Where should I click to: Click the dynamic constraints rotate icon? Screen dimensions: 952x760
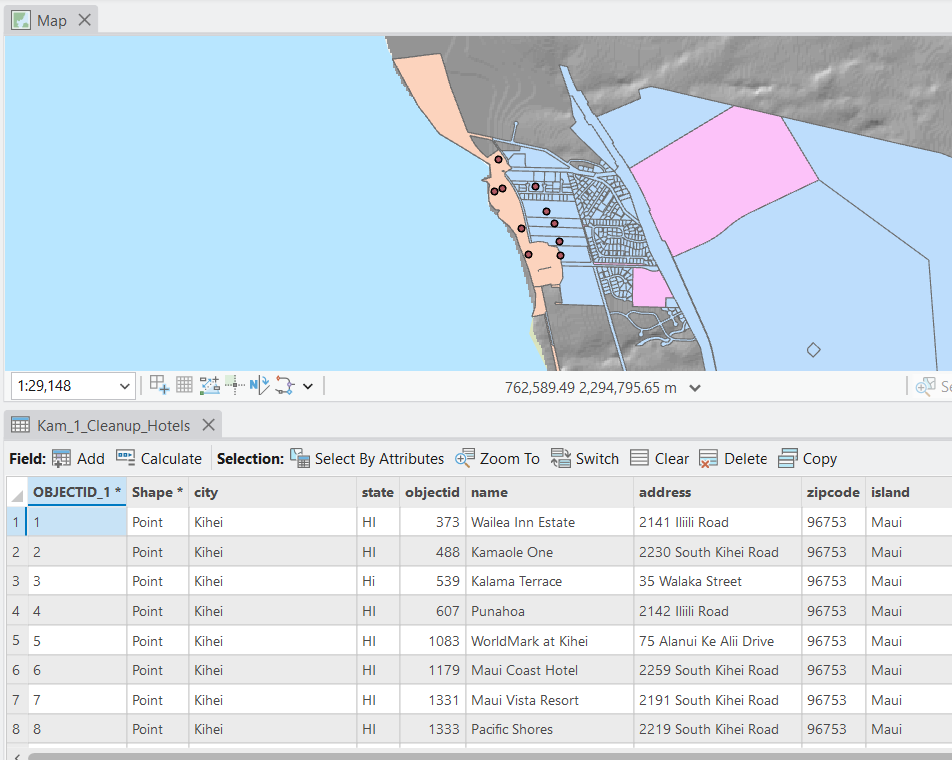click(284, 385)
